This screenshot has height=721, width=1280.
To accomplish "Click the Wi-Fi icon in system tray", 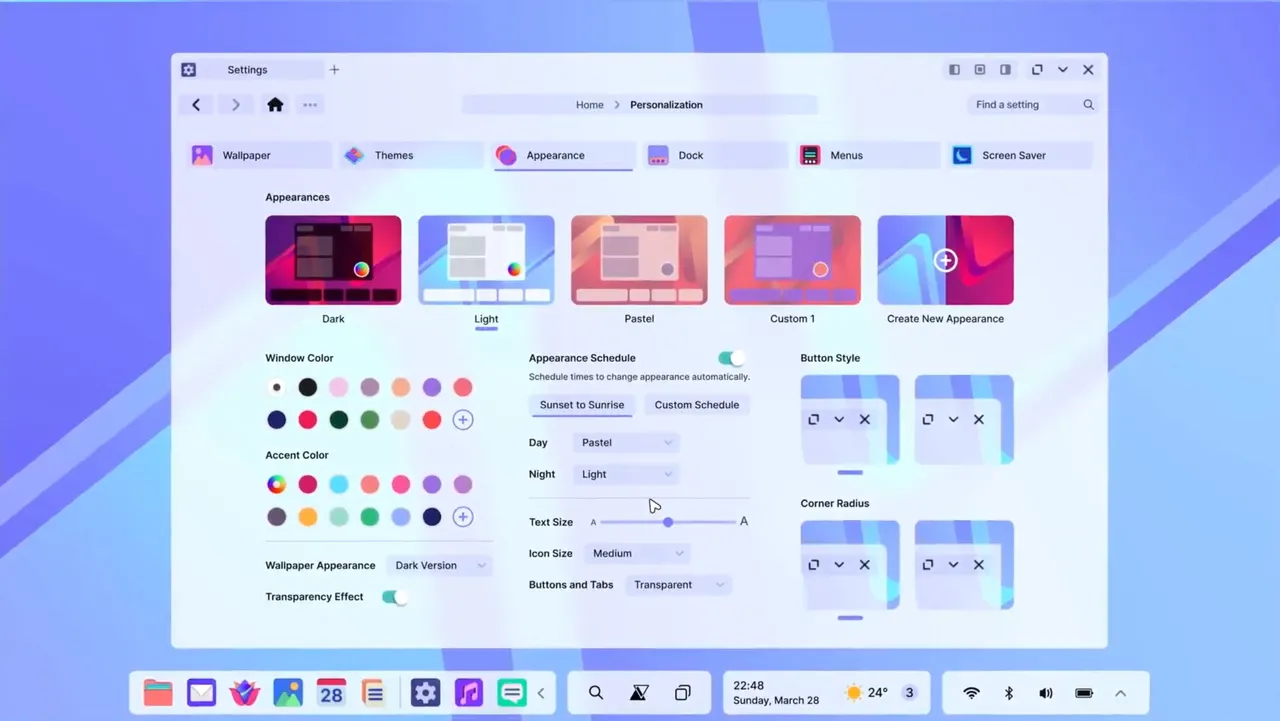I will coord(971,693).
